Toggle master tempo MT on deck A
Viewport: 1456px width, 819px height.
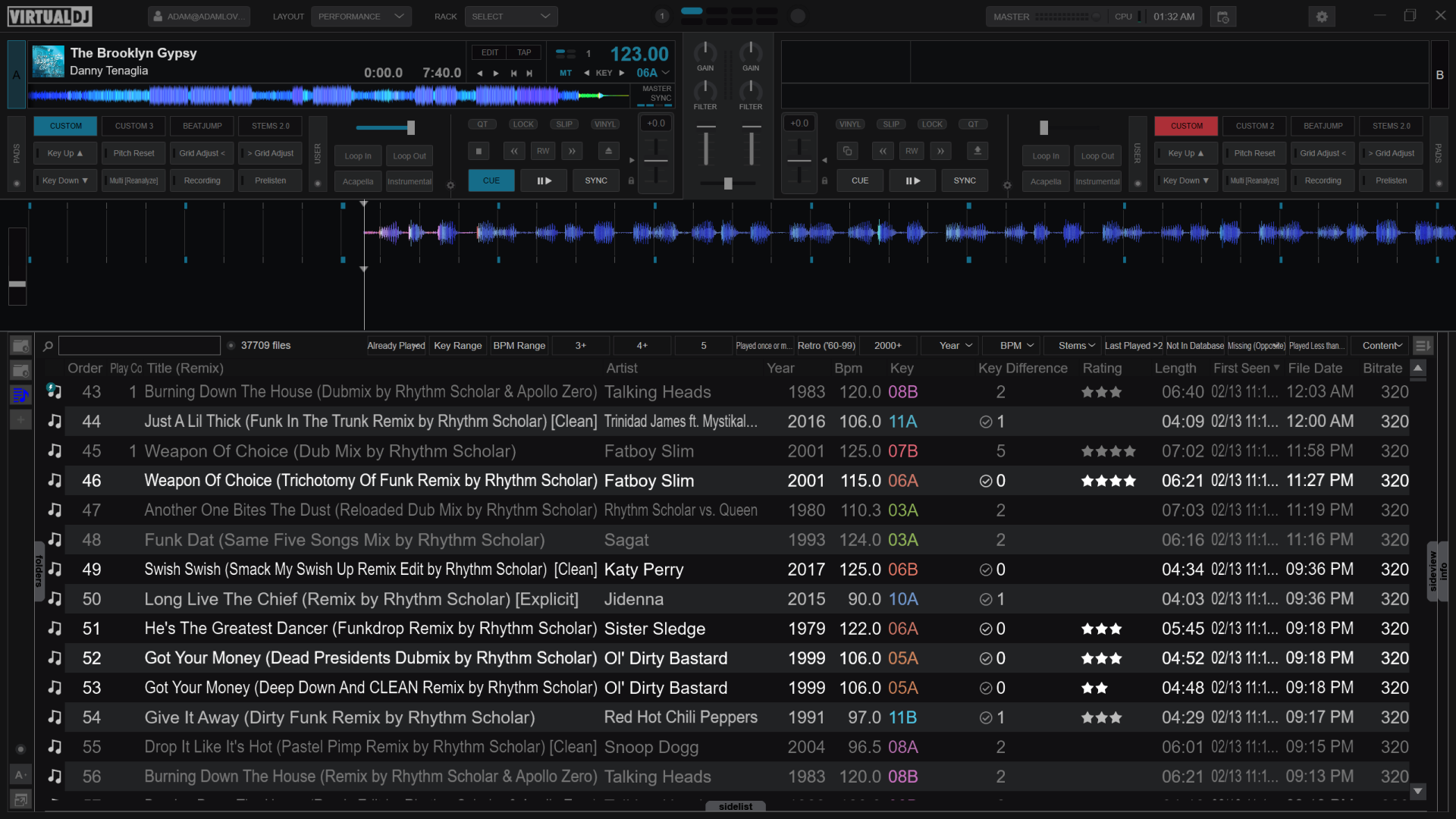point(566,74)
